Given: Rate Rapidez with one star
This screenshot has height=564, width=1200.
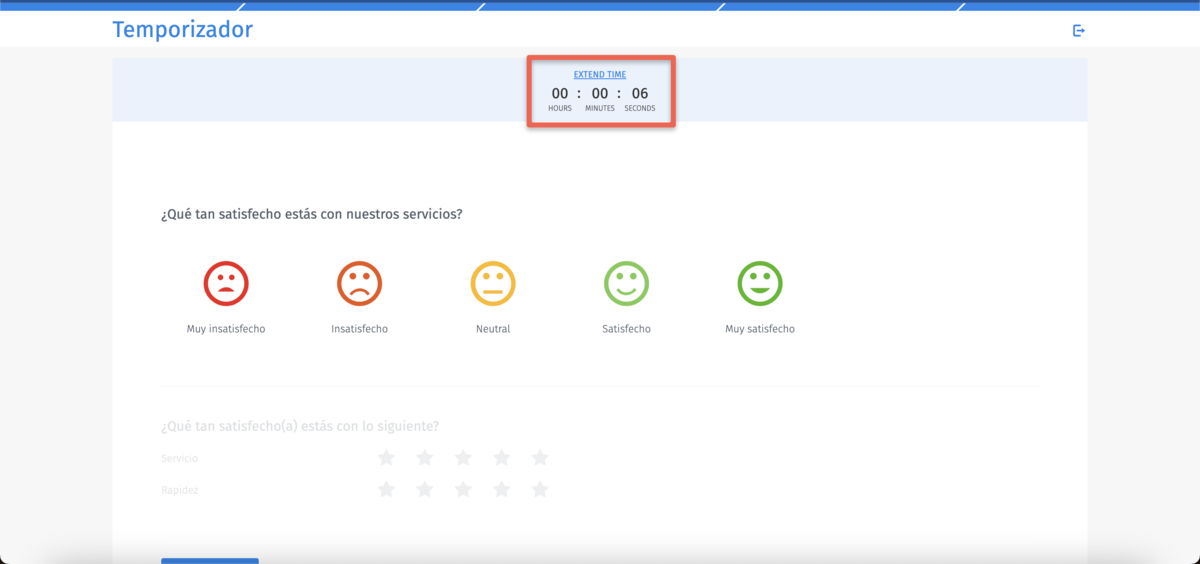Looking at the screenshot, I should coord(386,490).
